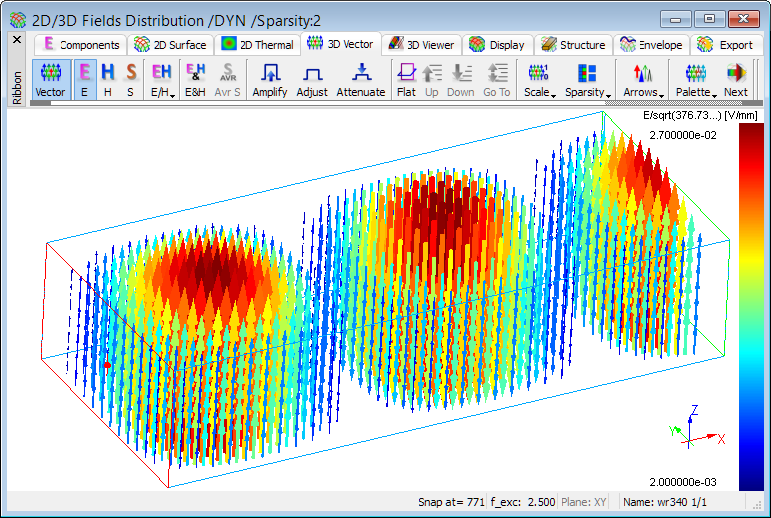Image resolution: width=771 pixels, height=518 pixels.
Task: Click the Attenuate arrows icon
Action: click(x=360, y=79)
